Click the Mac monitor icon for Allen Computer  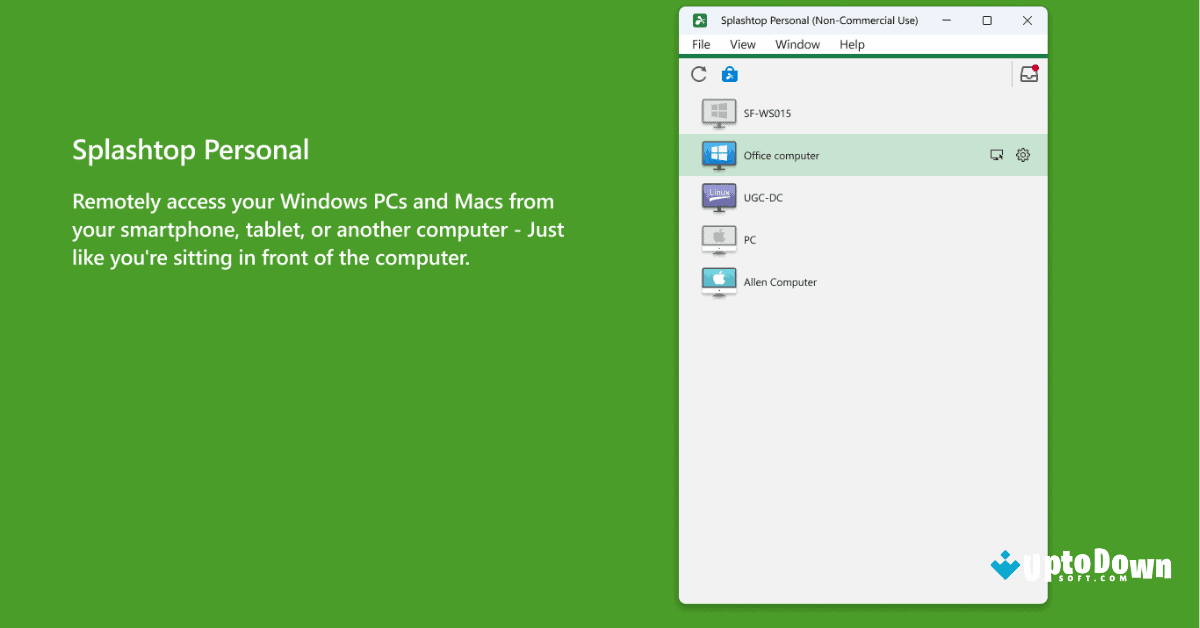[x=719, y=282]
